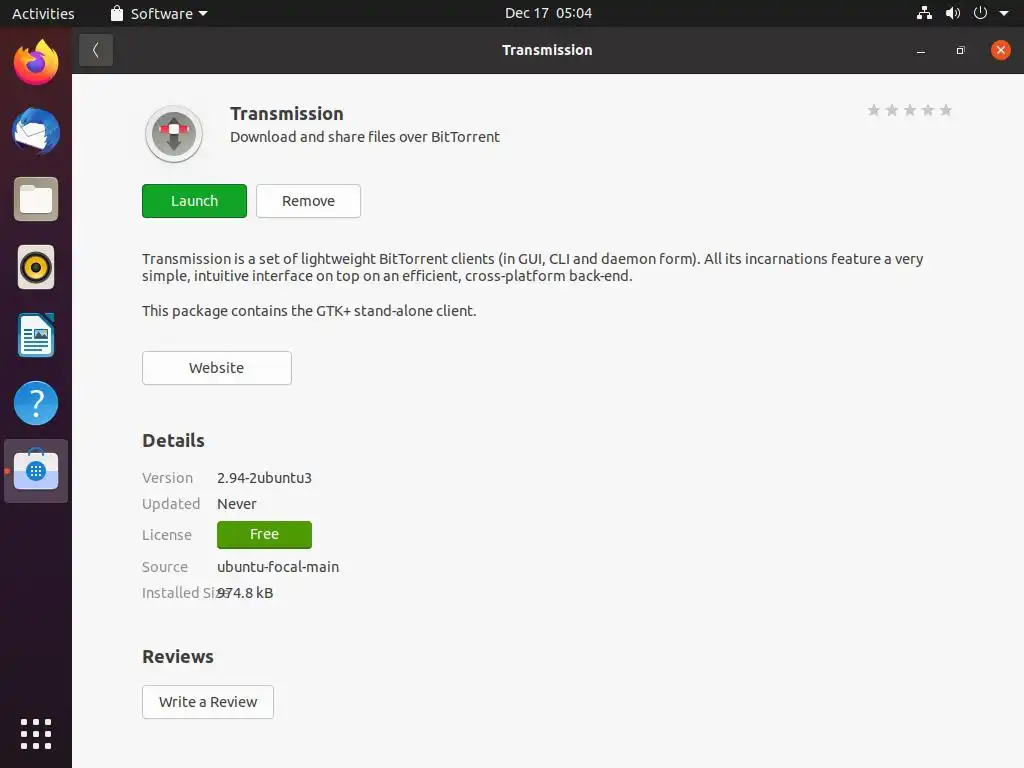1024x768 pixels.
Task: Click the Transmission title heading
Action: click(x=287, y=114)
